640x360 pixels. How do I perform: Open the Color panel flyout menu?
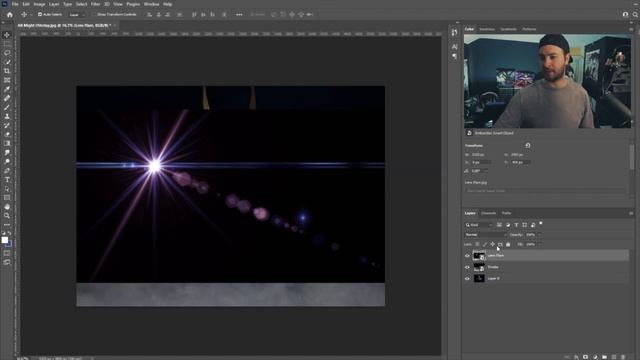(631, 29)
